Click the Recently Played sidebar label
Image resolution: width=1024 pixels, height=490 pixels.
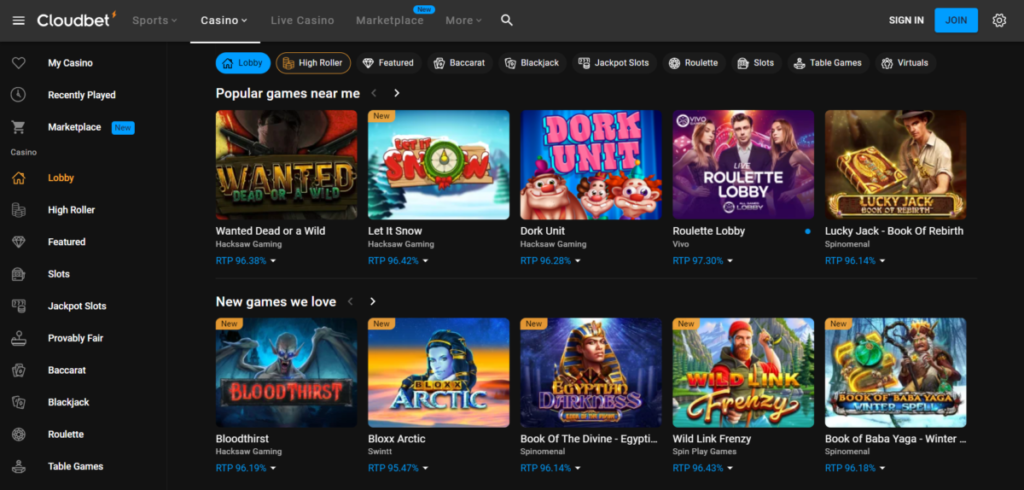tap(82, 95)
